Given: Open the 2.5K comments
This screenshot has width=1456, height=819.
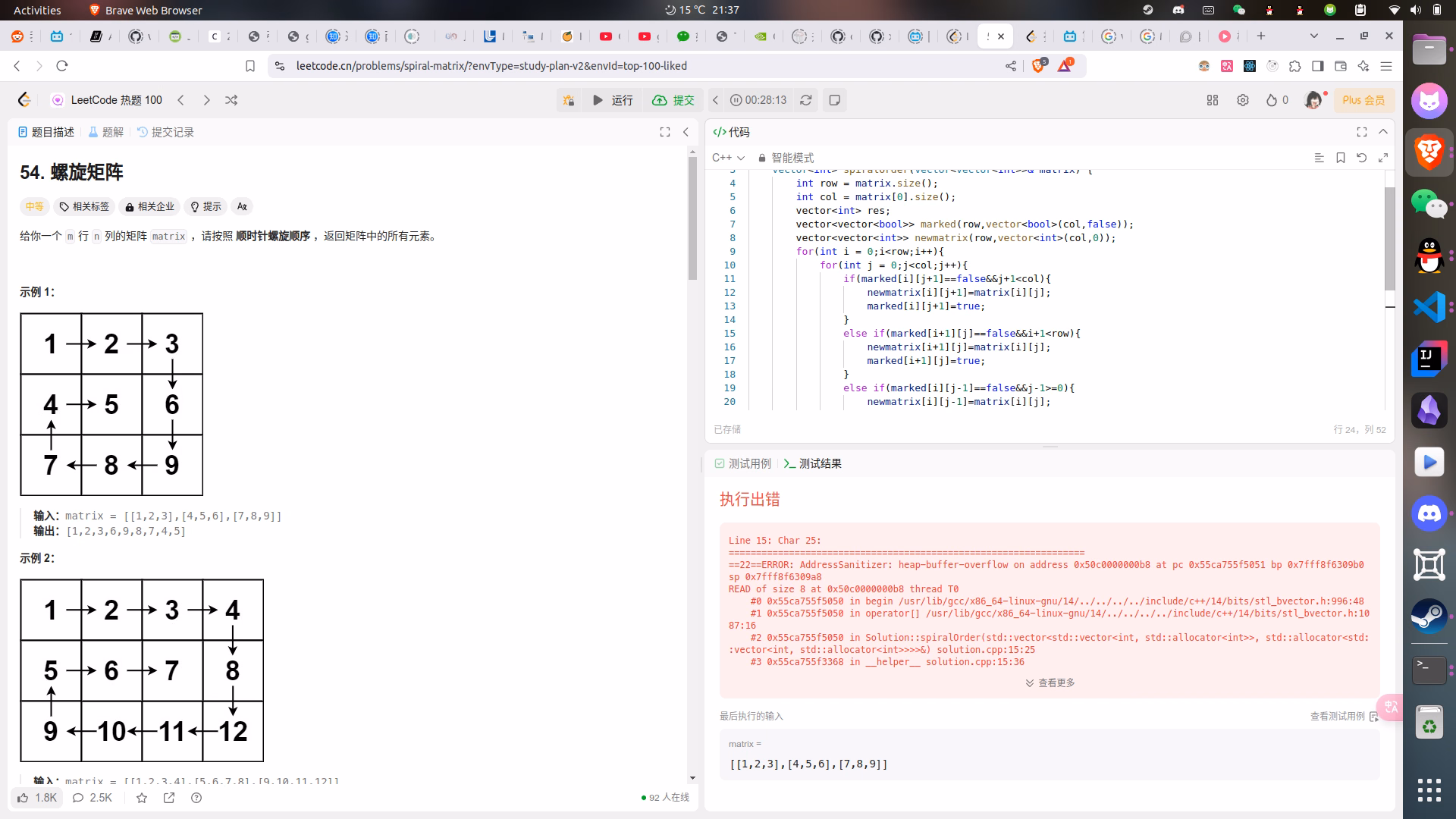Looking at the screenshot, I should pyautogui.click(x=92, y=798).
